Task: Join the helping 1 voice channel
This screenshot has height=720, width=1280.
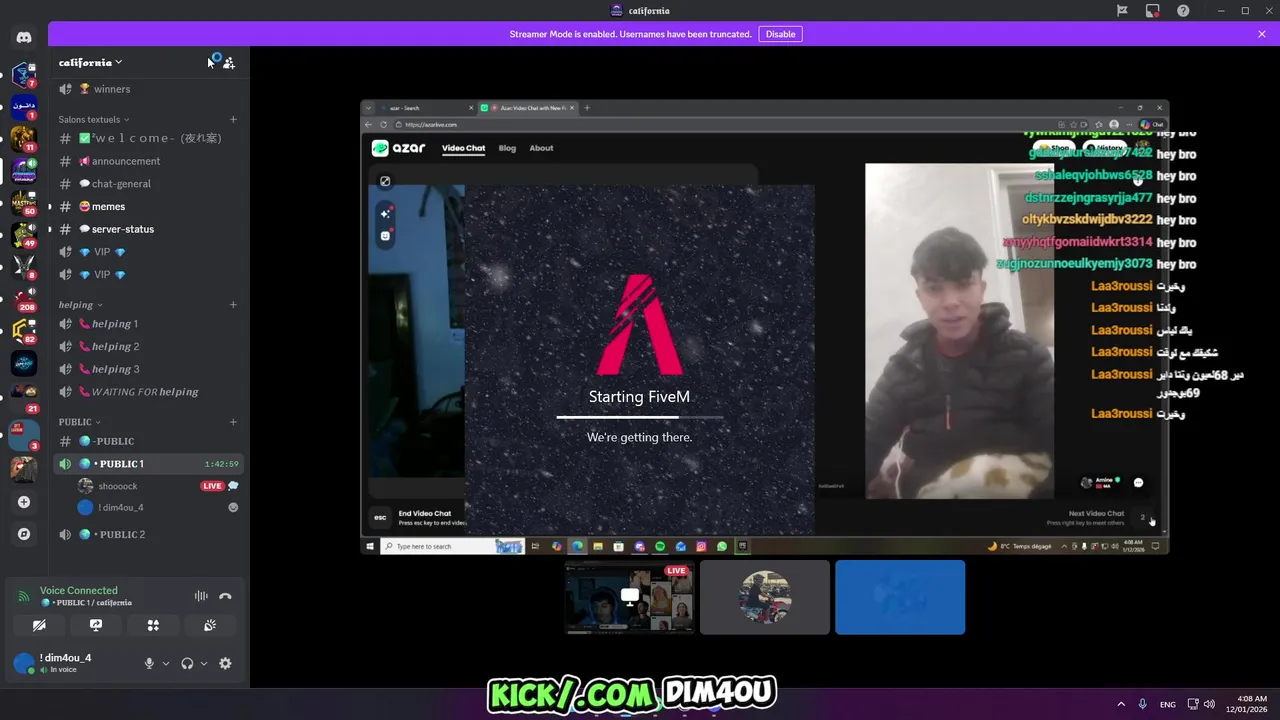Action: coord(148,324)
